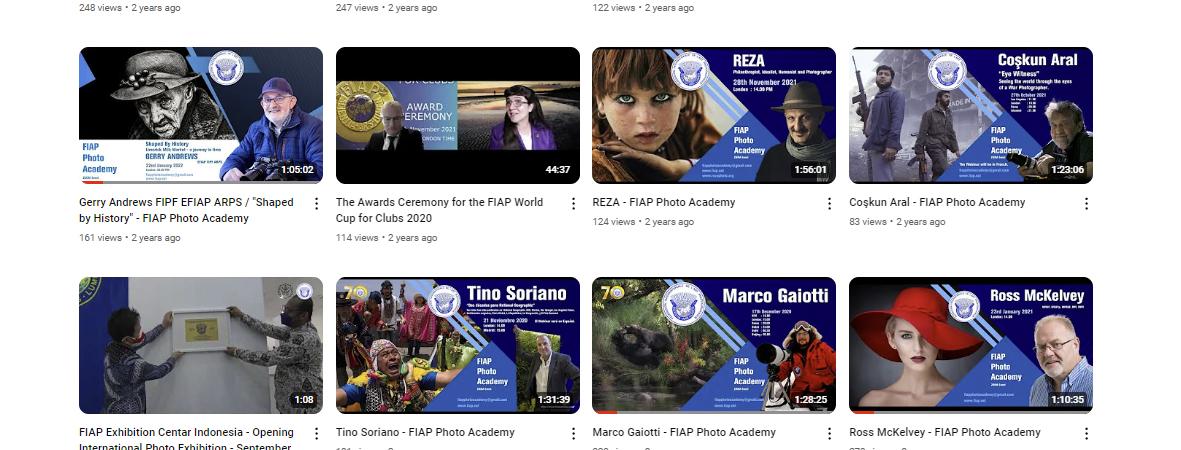Open action menu for Gerry Andrews video
The height and width of the screenshot is (450, 1181).
pos(316,204)
